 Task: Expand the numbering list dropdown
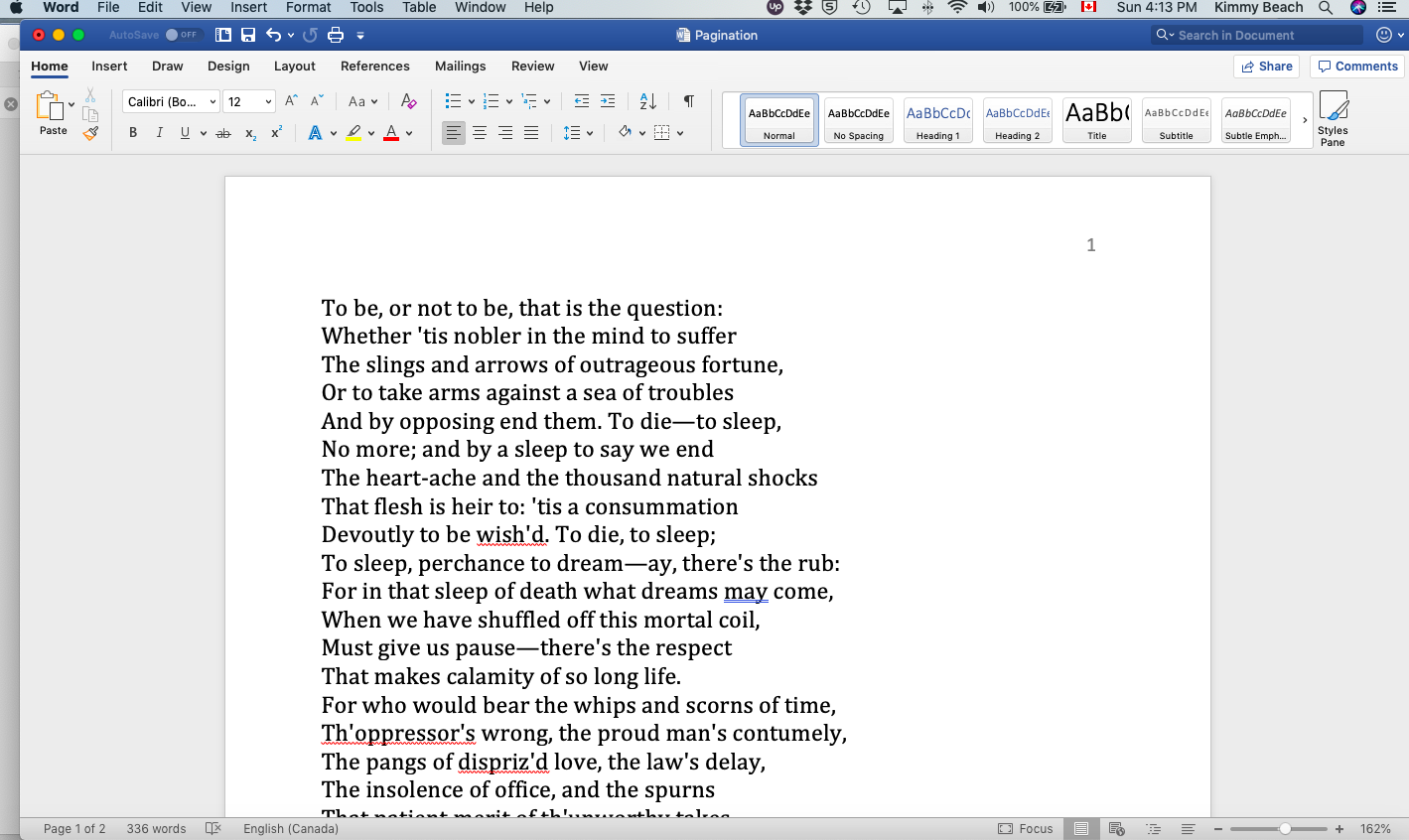pyautogui.click(x=509, y=101)
